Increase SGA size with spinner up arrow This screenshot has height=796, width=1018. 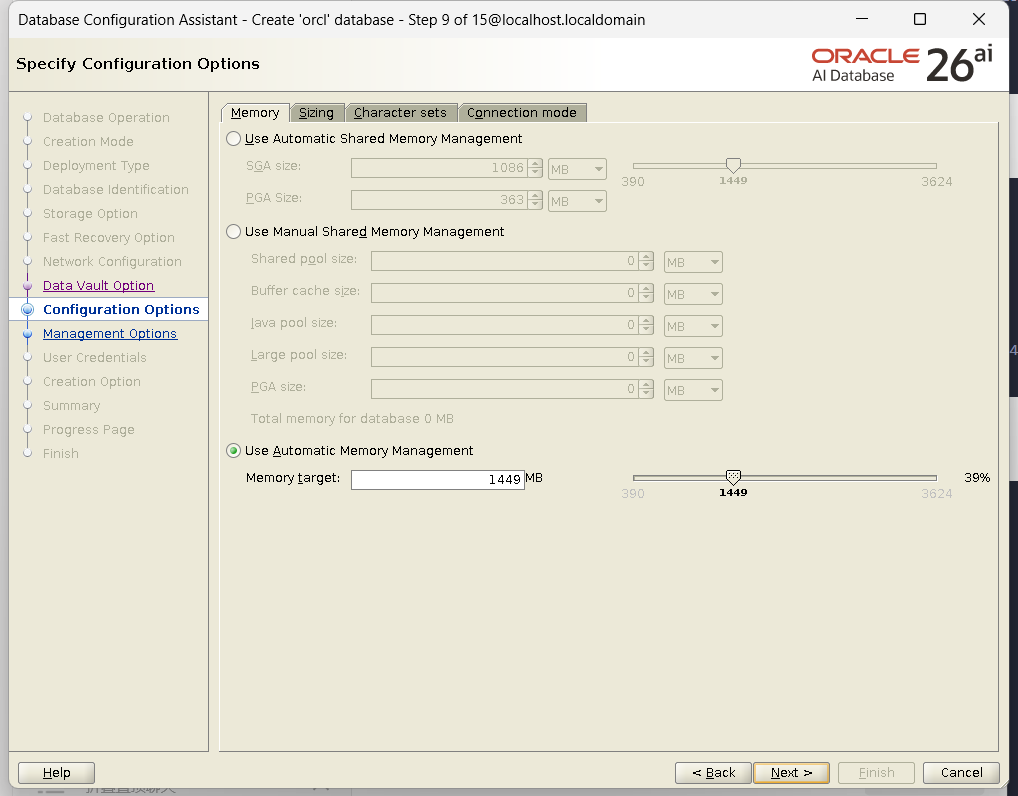coord(535,164)
